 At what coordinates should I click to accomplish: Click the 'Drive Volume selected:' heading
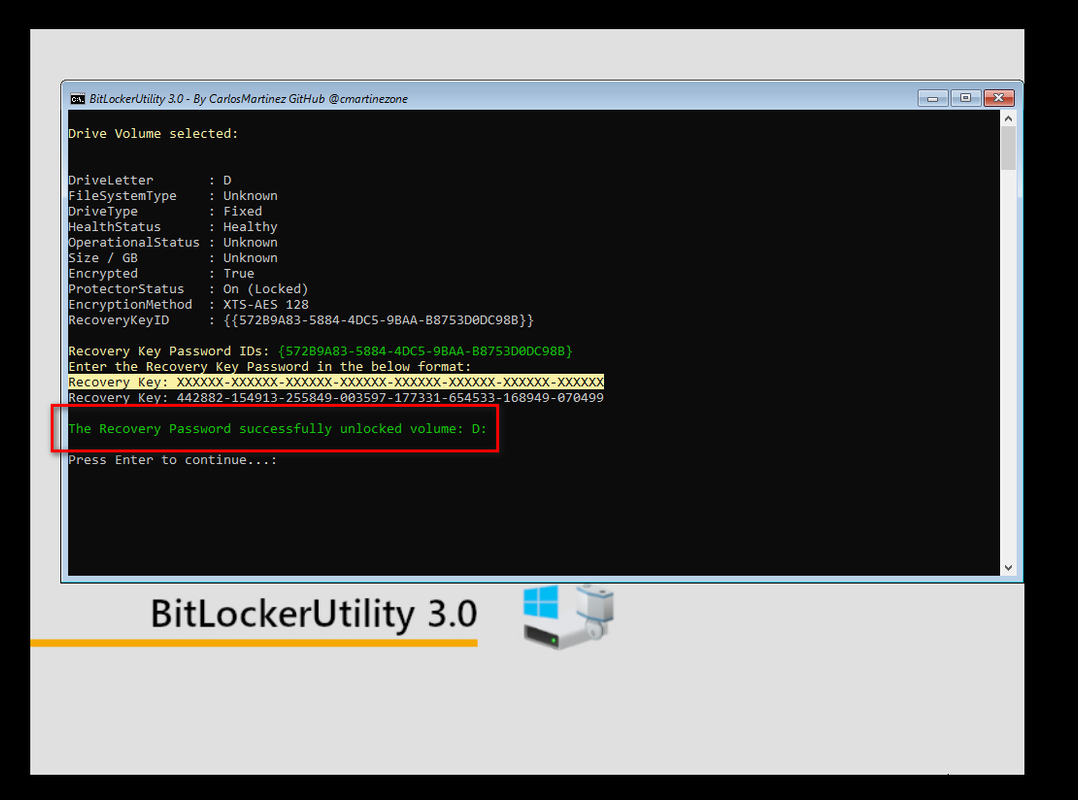153,134
